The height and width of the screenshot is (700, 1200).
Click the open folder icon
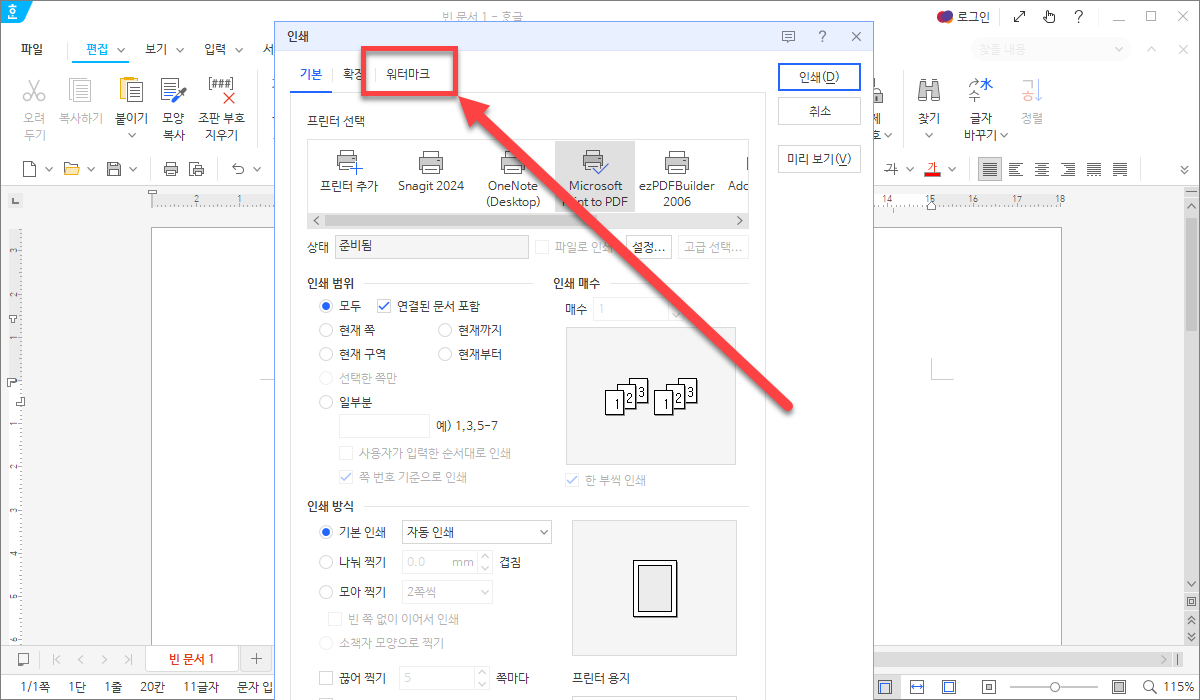click(72, 169)
